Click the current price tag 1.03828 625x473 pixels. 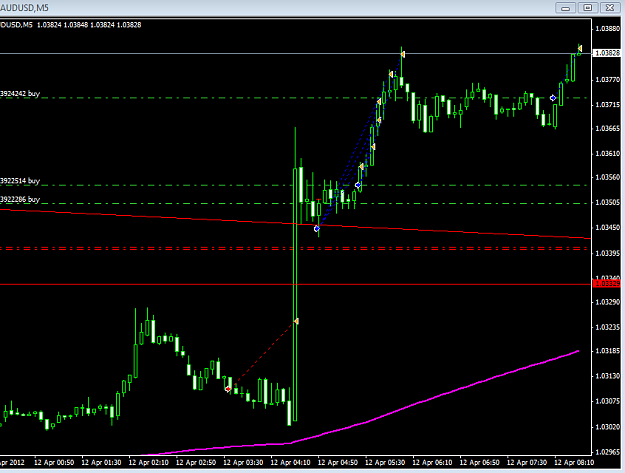[607, 53]
